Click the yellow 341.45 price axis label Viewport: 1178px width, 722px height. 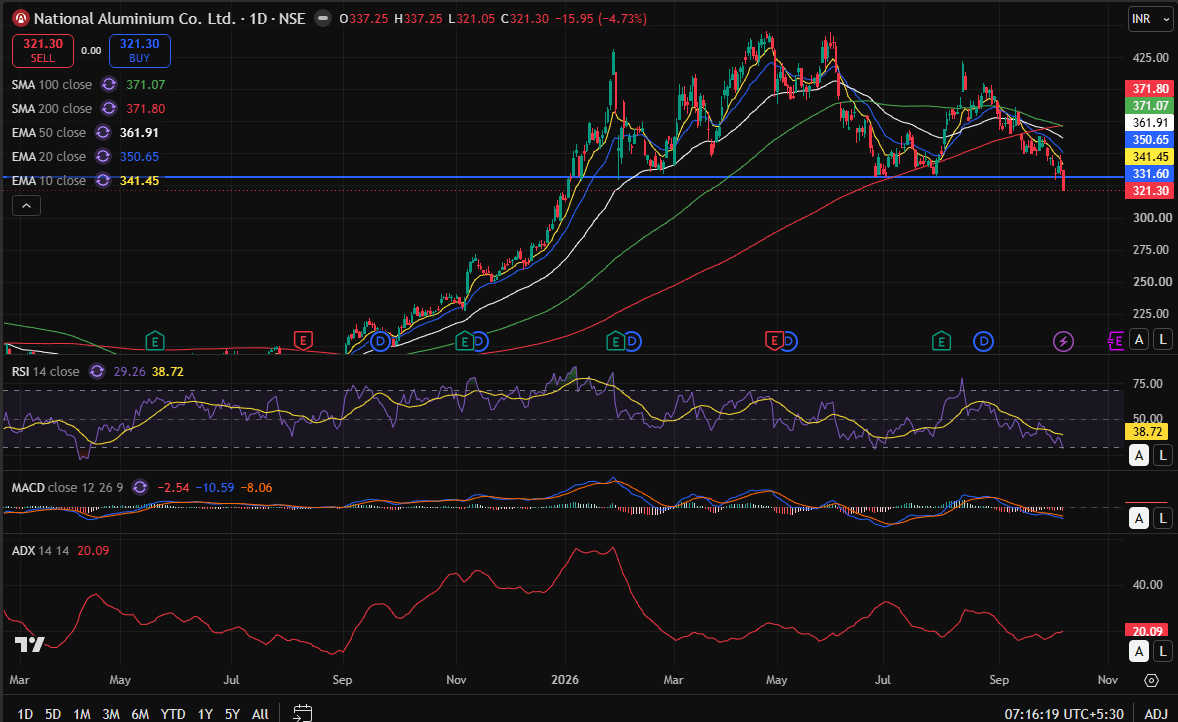tap(1149, 156)
